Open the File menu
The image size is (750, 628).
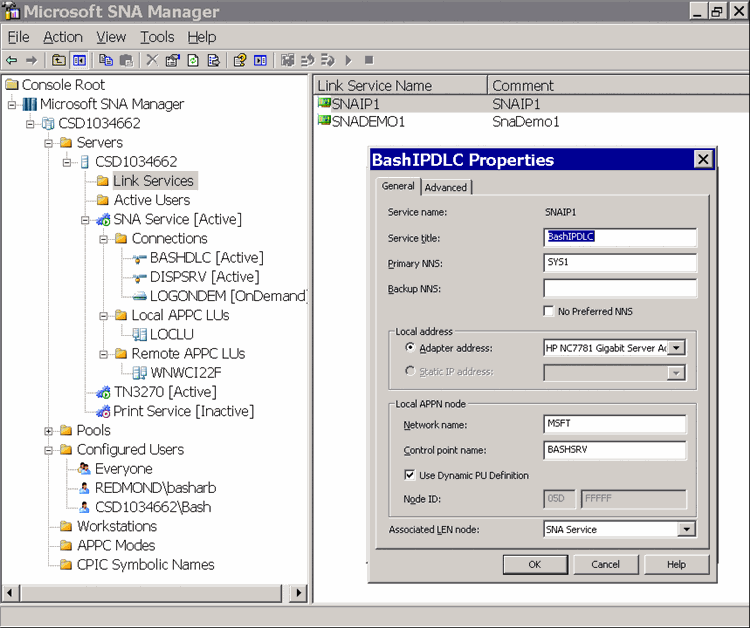(19, 37)
